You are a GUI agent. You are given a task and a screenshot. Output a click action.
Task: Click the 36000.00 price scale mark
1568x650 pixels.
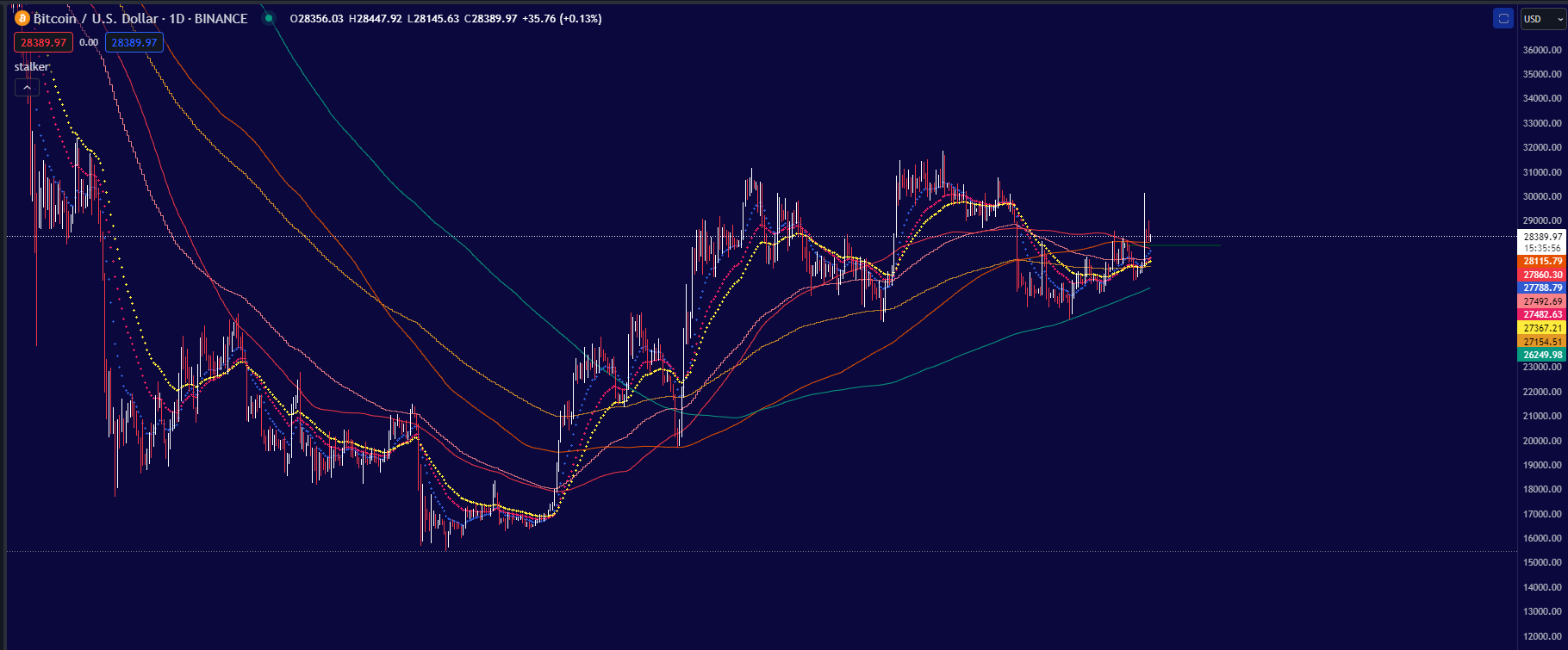click(x=1542, y=50)
